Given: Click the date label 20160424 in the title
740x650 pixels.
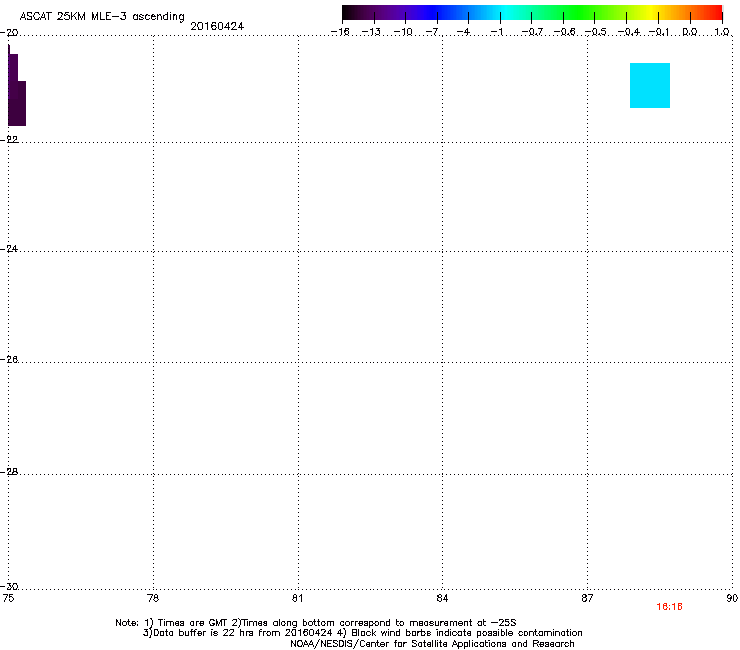Looking at the screenshot, I should point(217,26).
